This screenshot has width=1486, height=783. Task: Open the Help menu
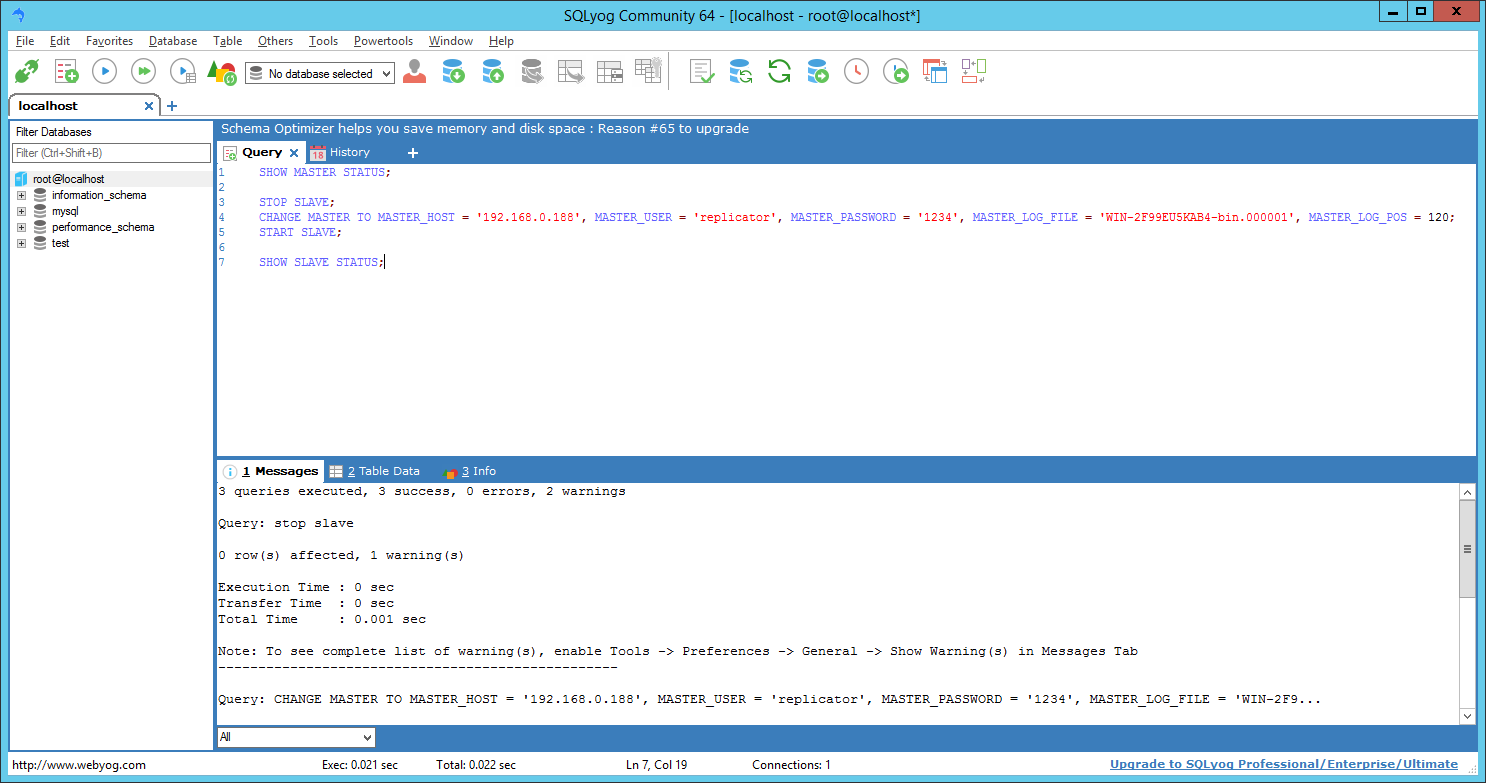click(x=501, y=41)
